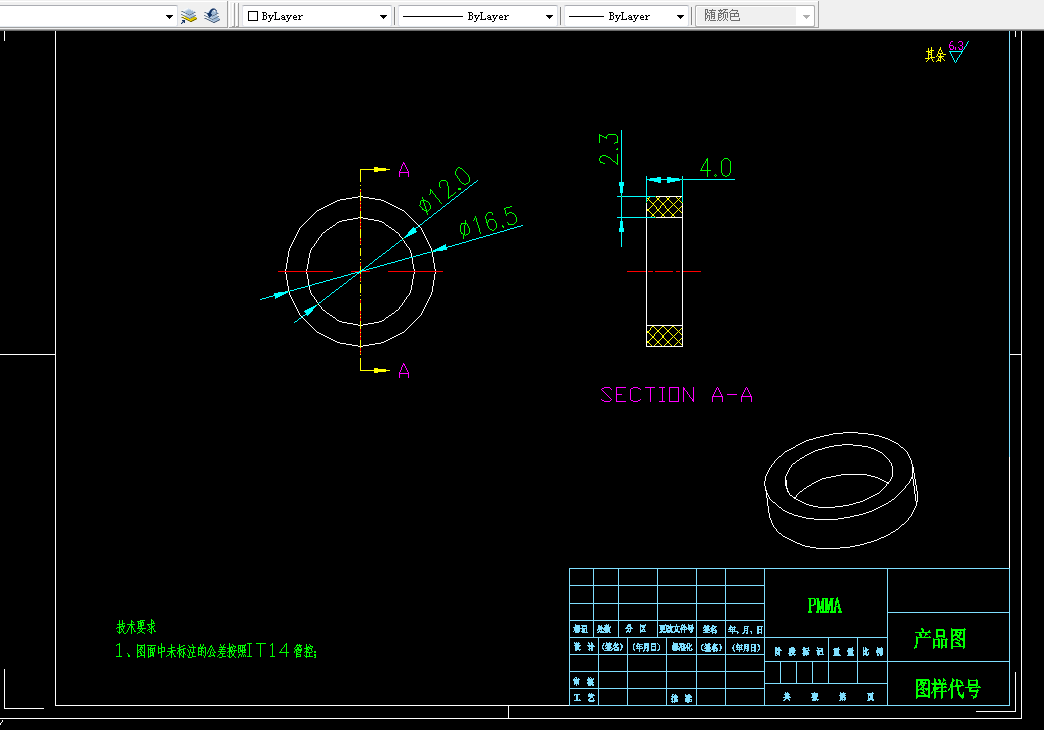Select the 分区 title block cell
This screenshot has width=1044, height=730.
click(x=637, y=629)
